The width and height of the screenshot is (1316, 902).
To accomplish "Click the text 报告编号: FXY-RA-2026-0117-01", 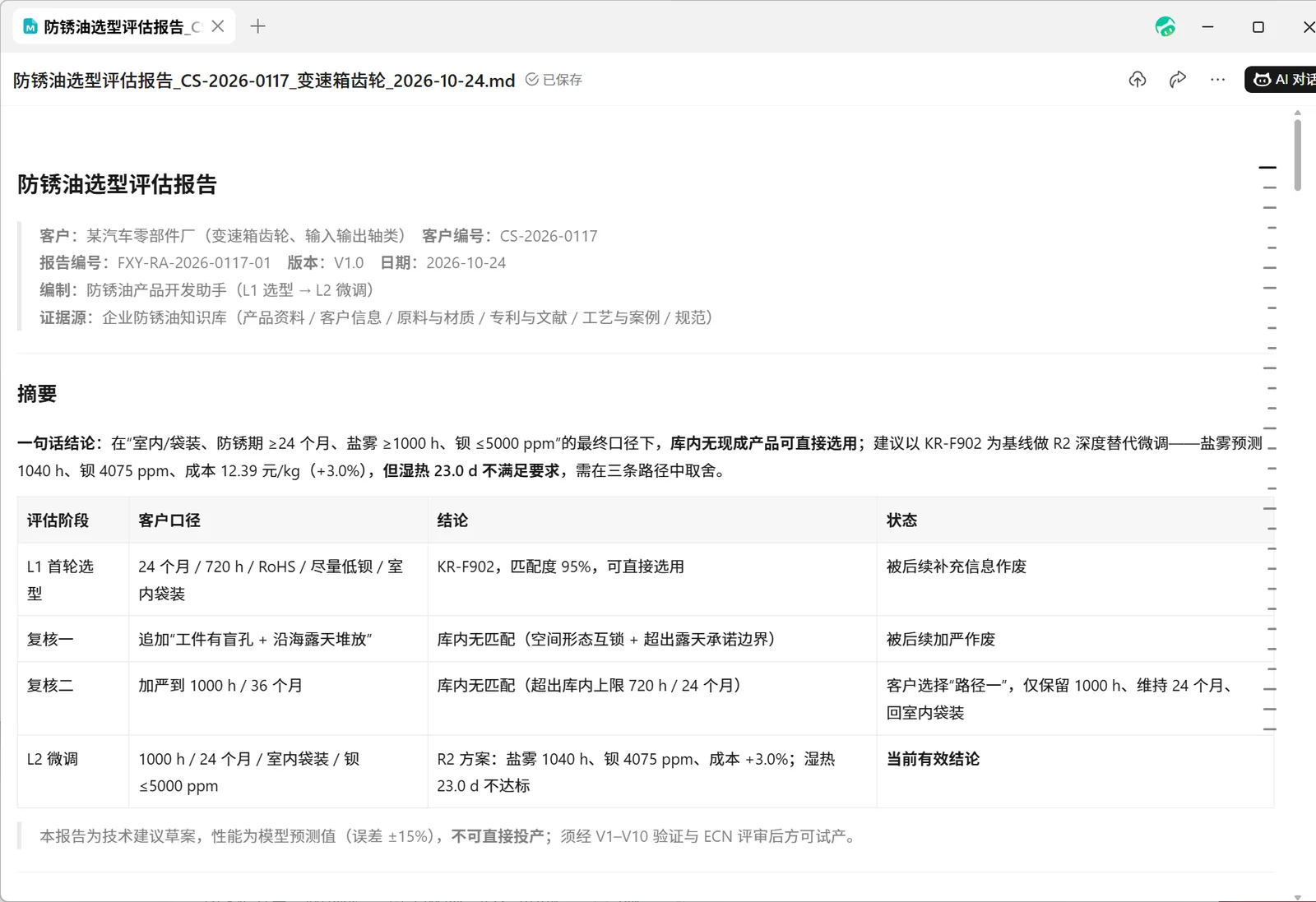I will coord(155,263).
